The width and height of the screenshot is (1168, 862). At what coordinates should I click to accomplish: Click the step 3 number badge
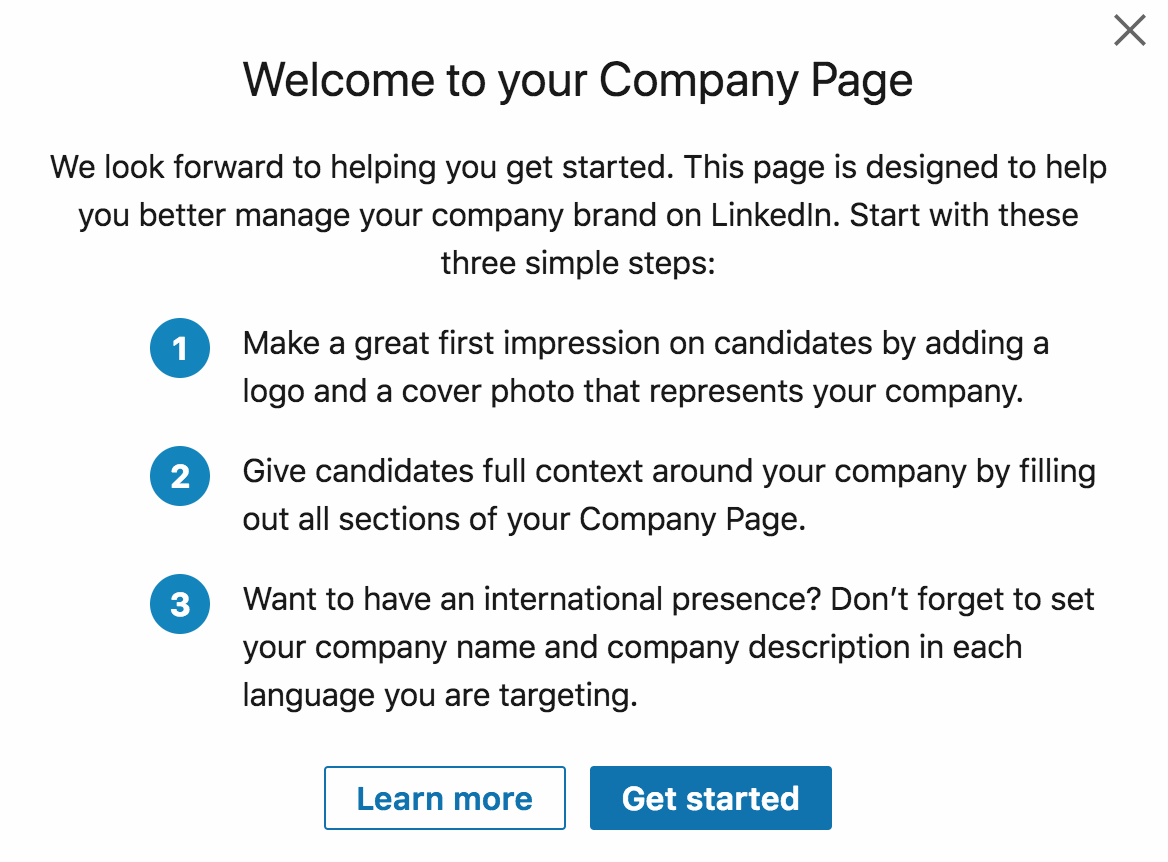180,604
